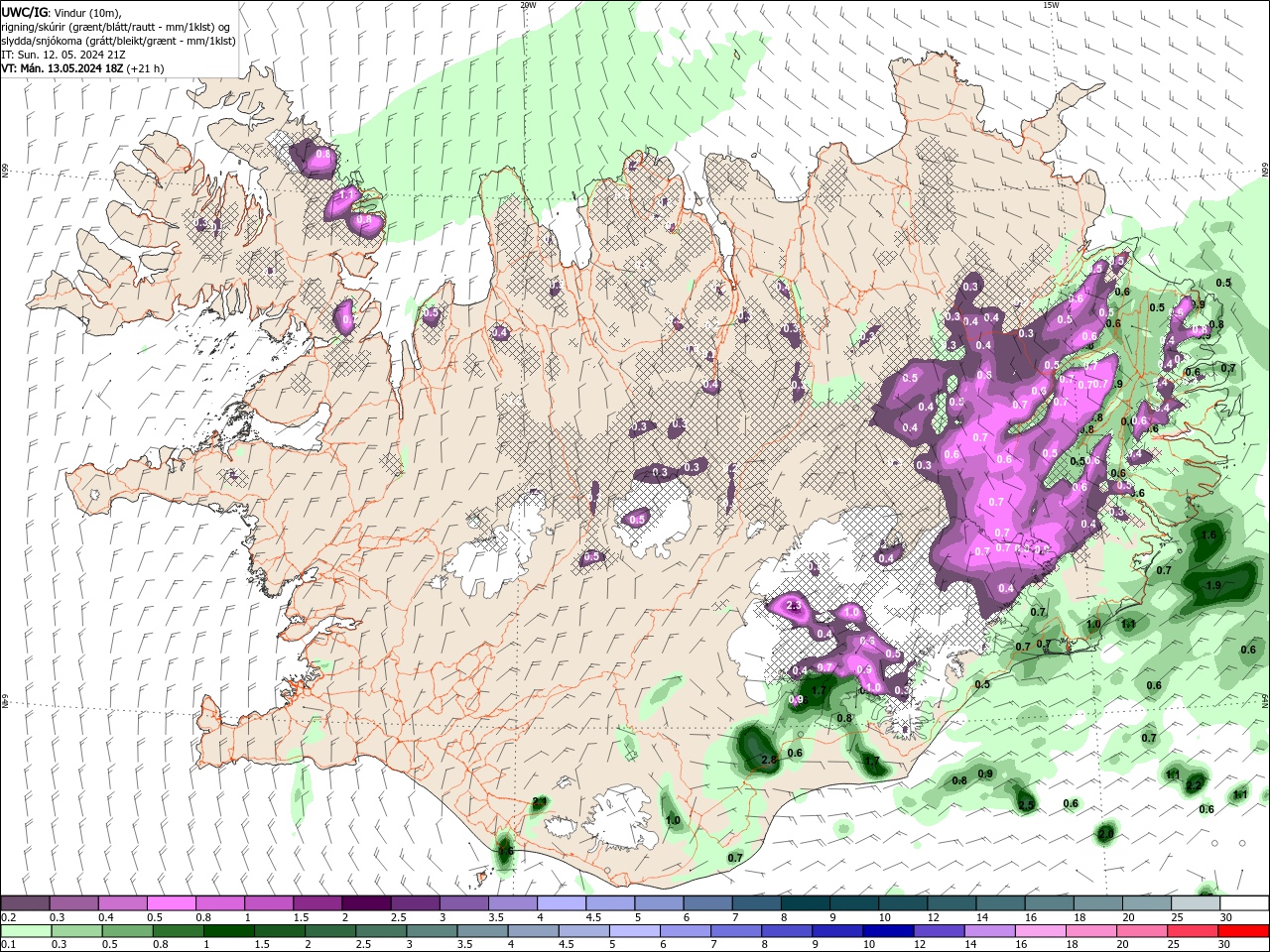1270x952 pixels.
Task: Click the 7 medium blue rain legend swatch
Action: click(x=736, y=931)
